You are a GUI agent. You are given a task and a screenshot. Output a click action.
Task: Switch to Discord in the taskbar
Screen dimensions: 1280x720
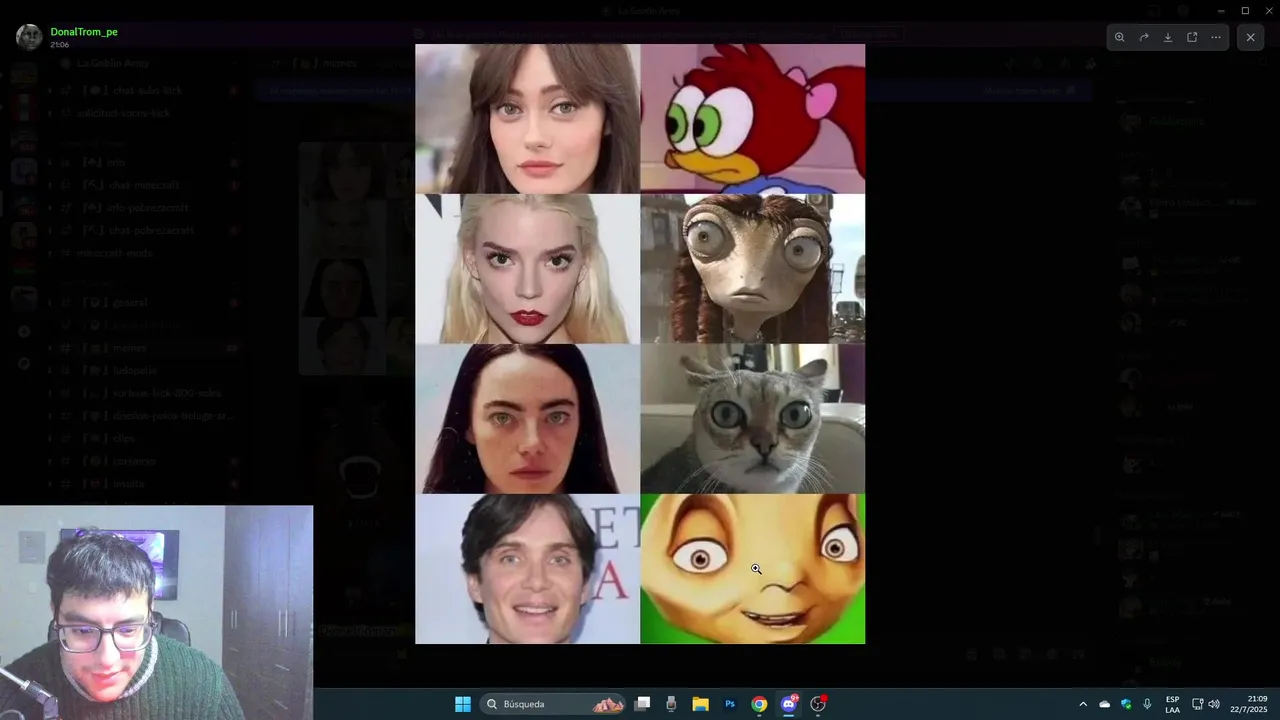788,704
